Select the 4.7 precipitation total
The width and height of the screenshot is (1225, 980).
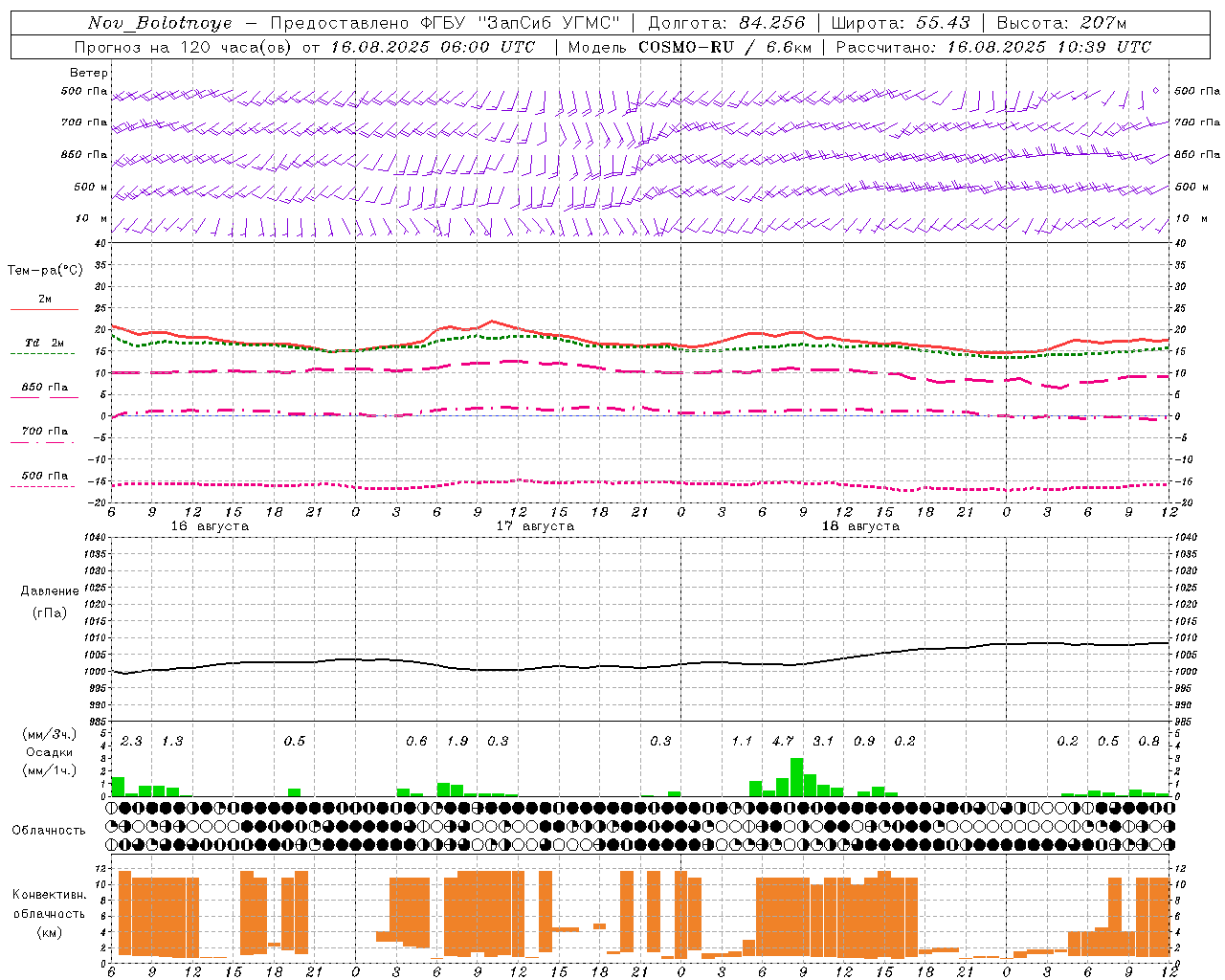(783, 742)
